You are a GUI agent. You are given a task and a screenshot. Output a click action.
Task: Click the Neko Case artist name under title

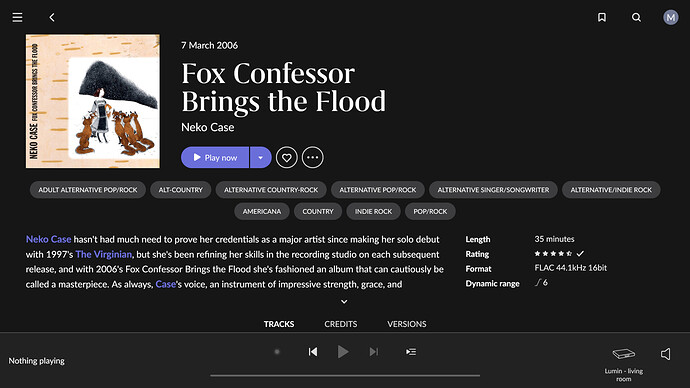coord(208,127)
